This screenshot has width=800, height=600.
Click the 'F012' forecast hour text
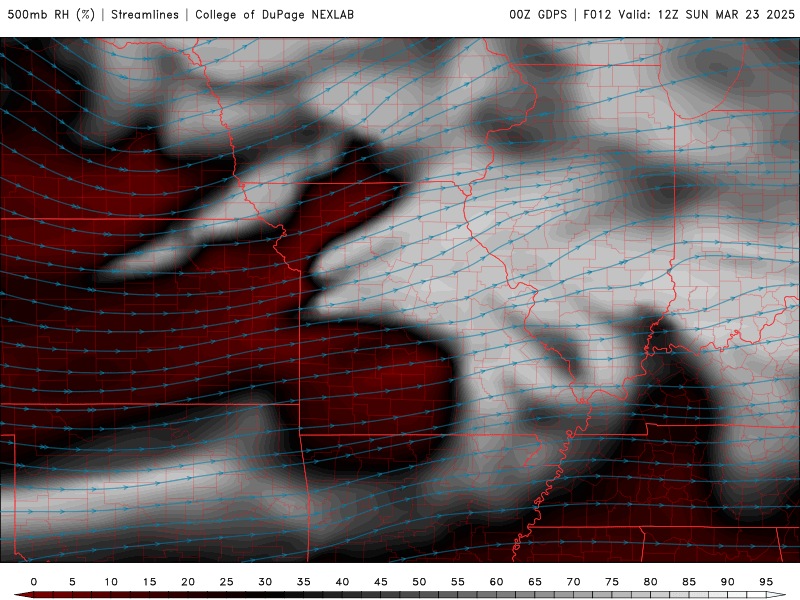597,15
